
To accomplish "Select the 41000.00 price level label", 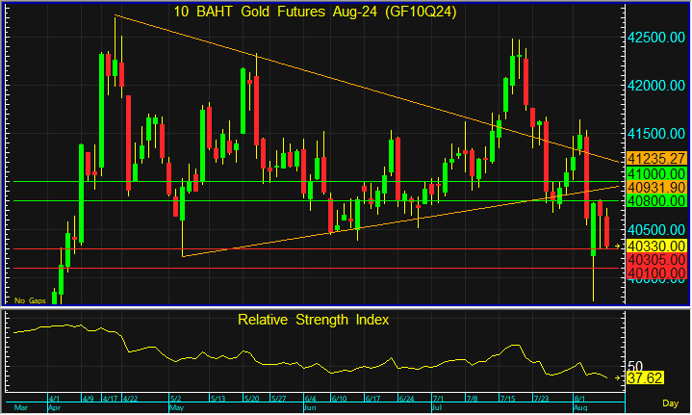I will (x=656, y=173).
